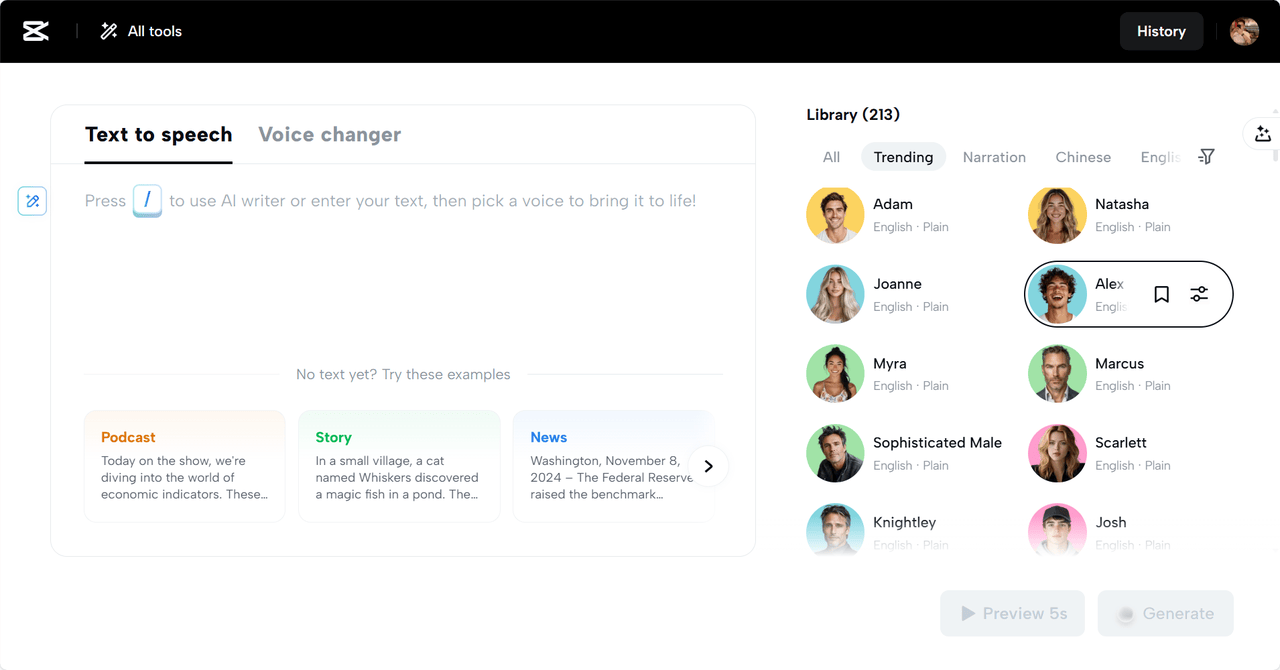This screenshot has width=1280, height=670.
Task: Bookmark the Alex voice
Action: pos(1161,294)
